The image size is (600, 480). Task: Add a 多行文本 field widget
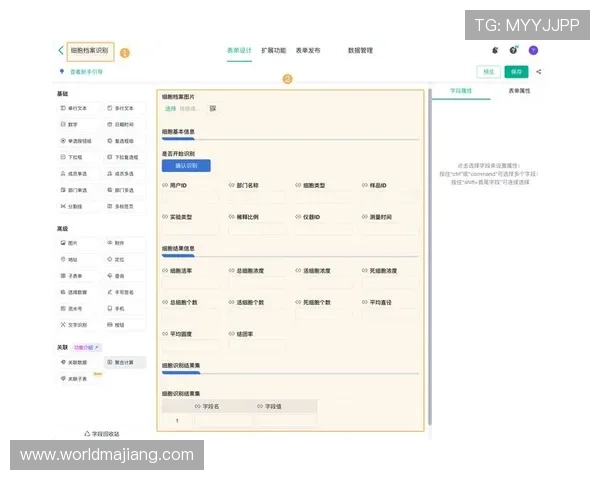[125, 108]
